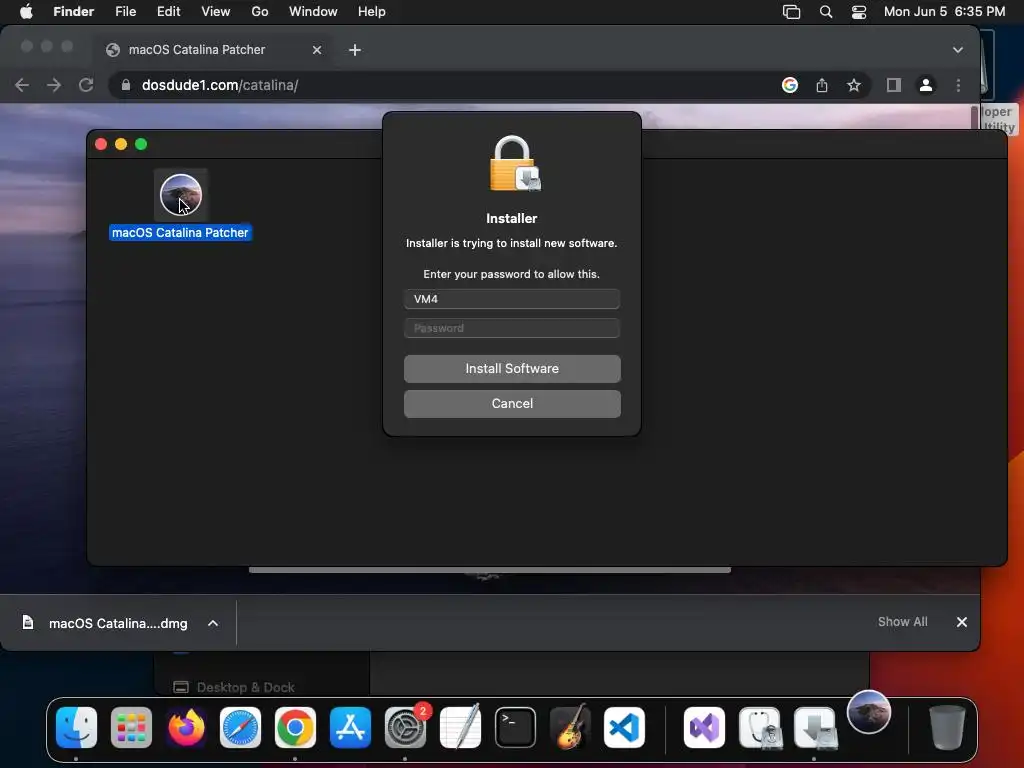Bookmark this page with the star icon

pyautogui.click(x=854, y=85)
